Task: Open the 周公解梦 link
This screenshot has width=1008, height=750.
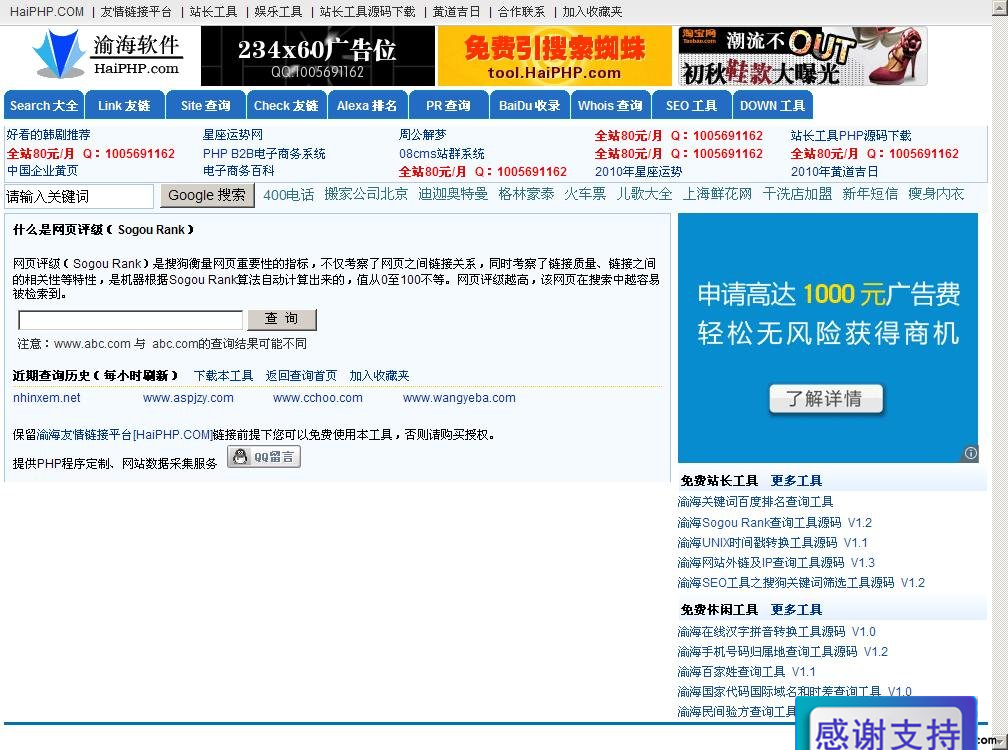Action: (x=422, y=135)
